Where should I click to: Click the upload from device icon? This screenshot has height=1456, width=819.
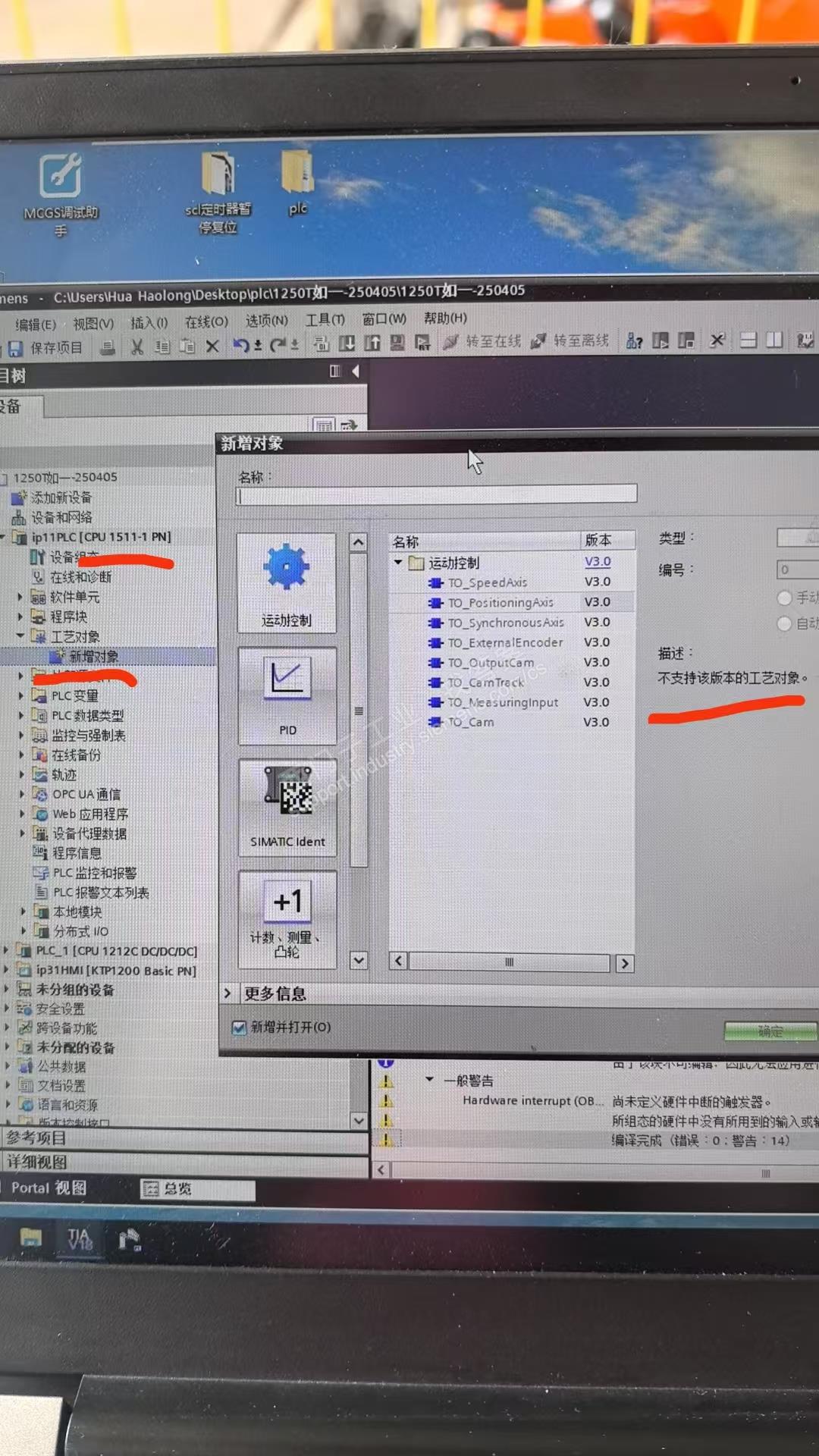coord(372,343)
